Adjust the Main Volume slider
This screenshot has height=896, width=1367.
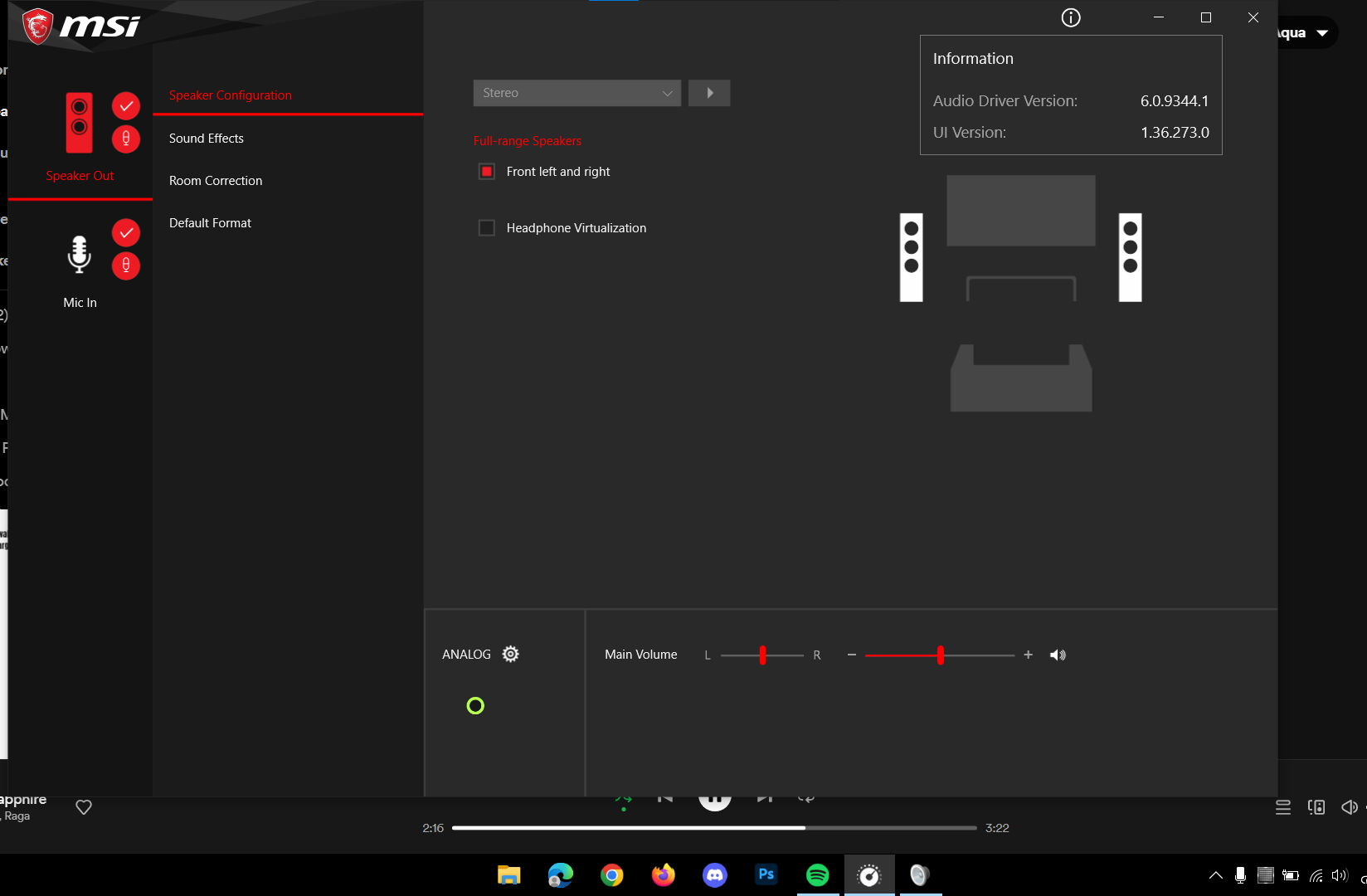[x=940, y=655]
